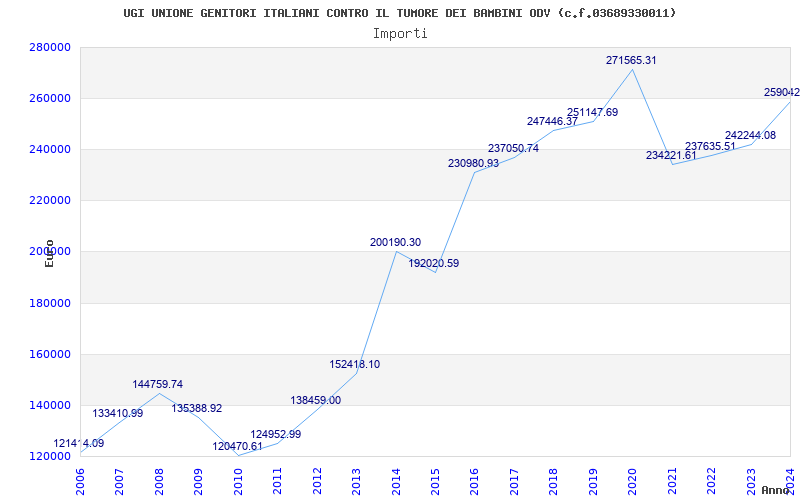Click the 'Anno' x-axis label
This screenshot has width=800, height=500.
tap(776, 490)
